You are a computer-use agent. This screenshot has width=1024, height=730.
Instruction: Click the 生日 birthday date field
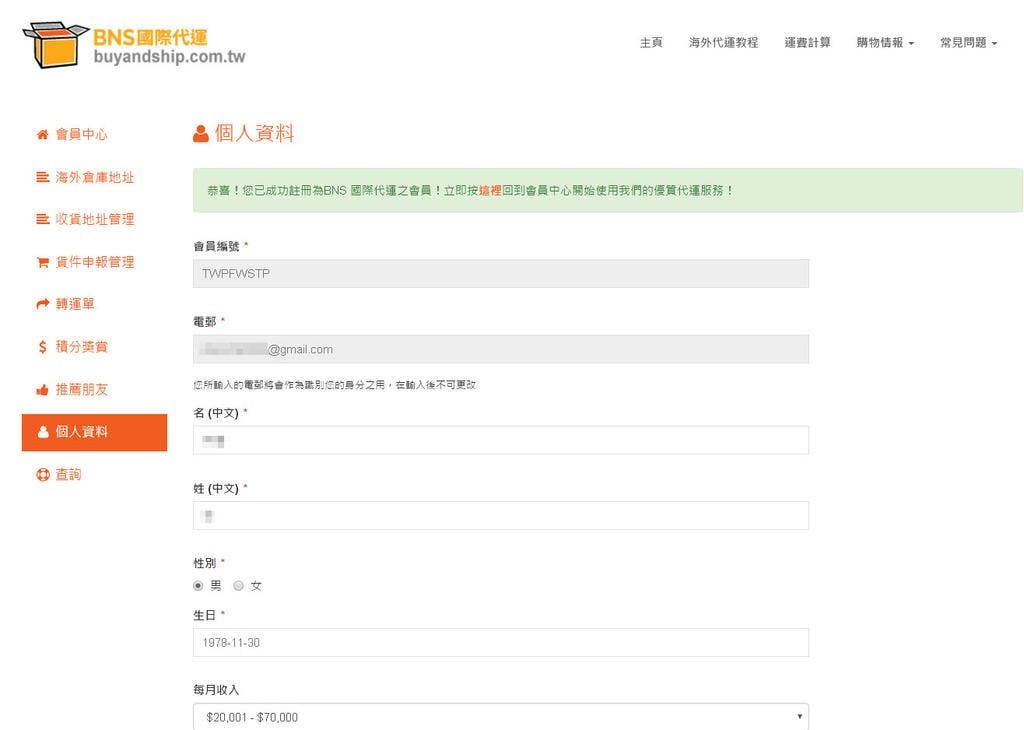(500, 642)
